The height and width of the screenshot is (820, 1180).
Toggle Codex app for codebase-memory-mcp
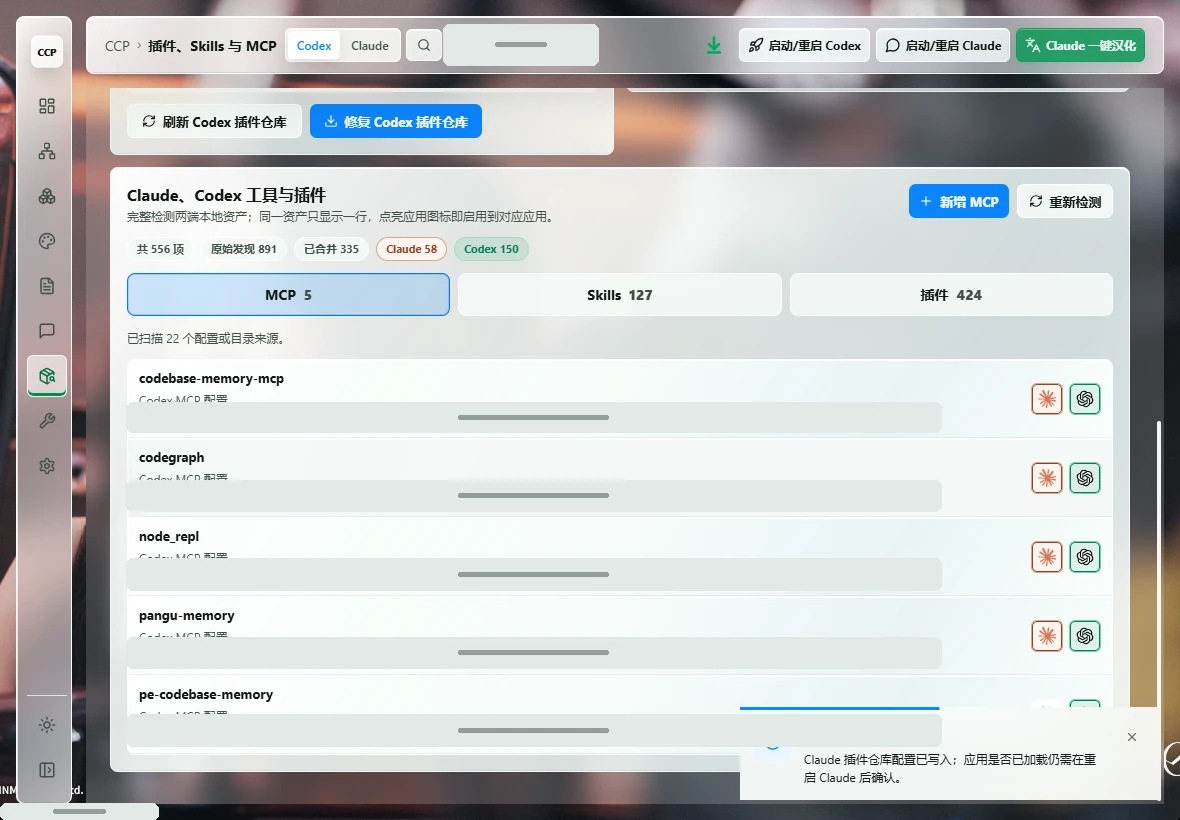coord(1084,399)
